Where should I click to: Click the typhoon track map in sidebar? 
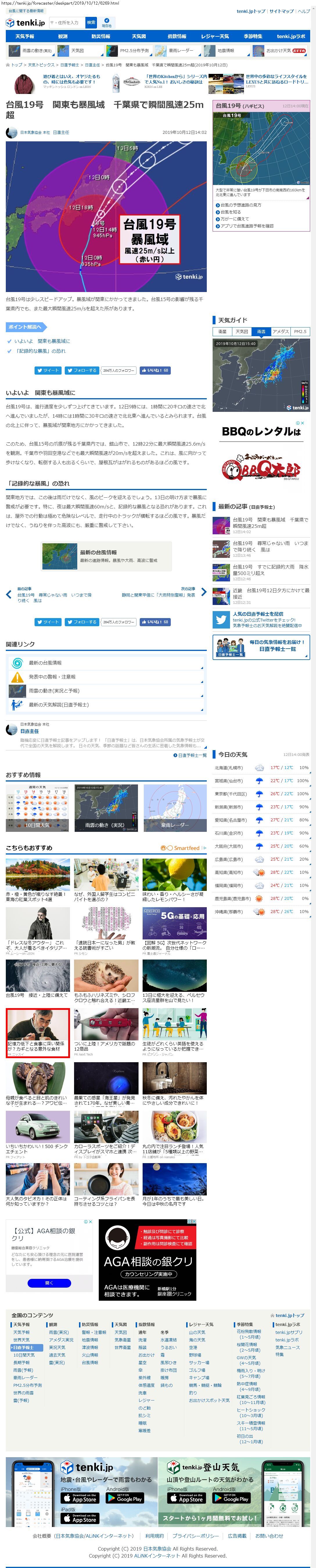point(261,148)
